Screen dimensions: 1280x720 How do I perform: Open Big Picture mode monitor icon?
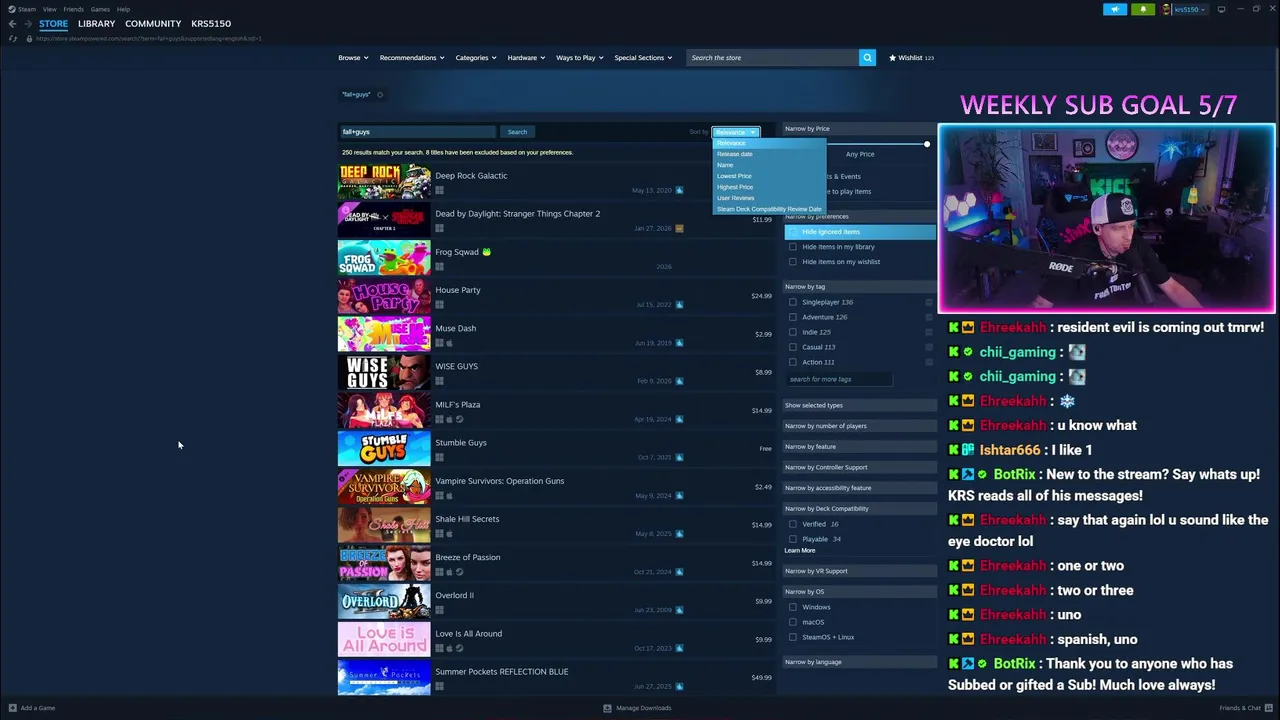coord(1221,9)
